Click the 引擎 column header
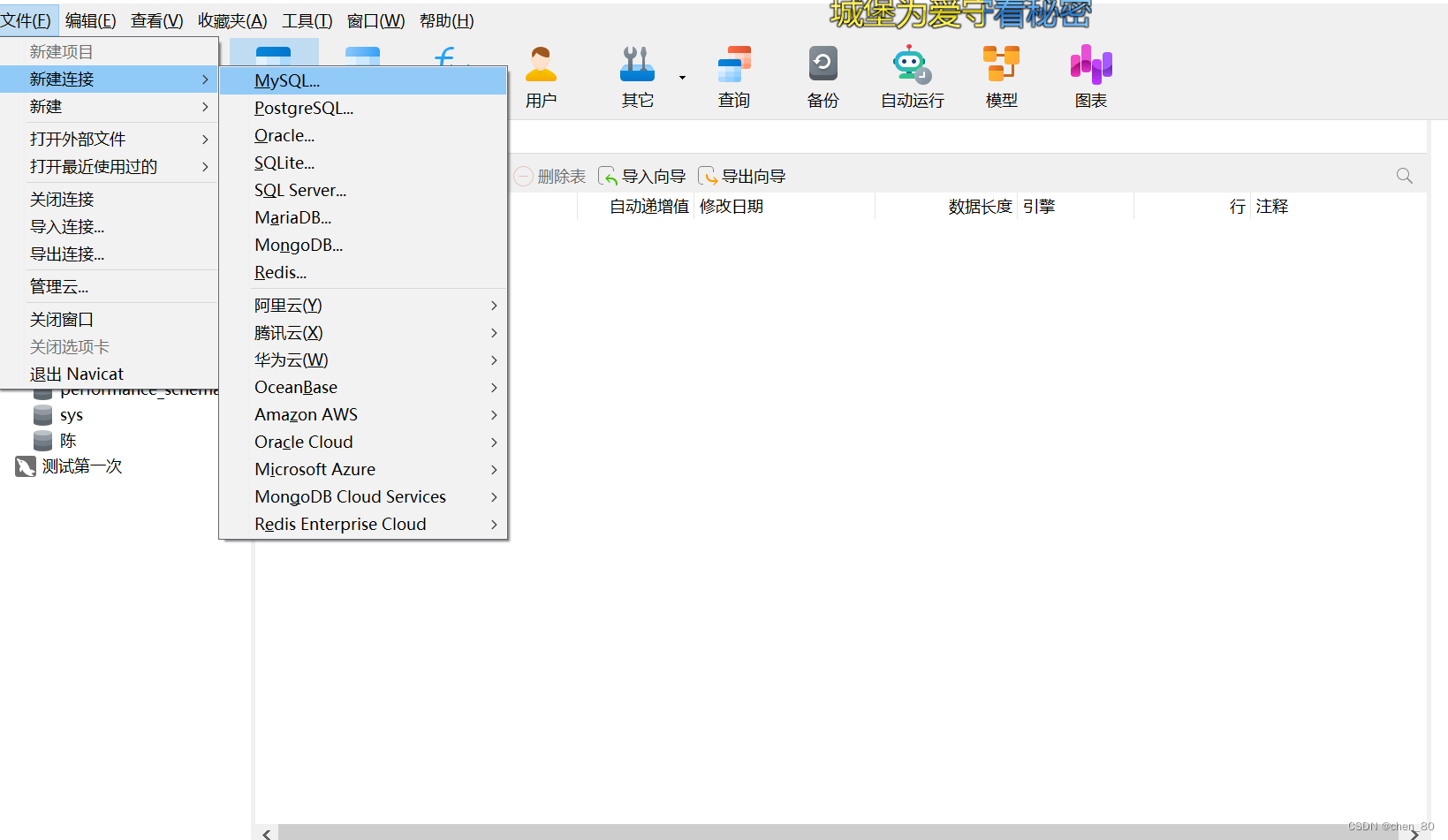1448x840 pixels. point(1039,206)
